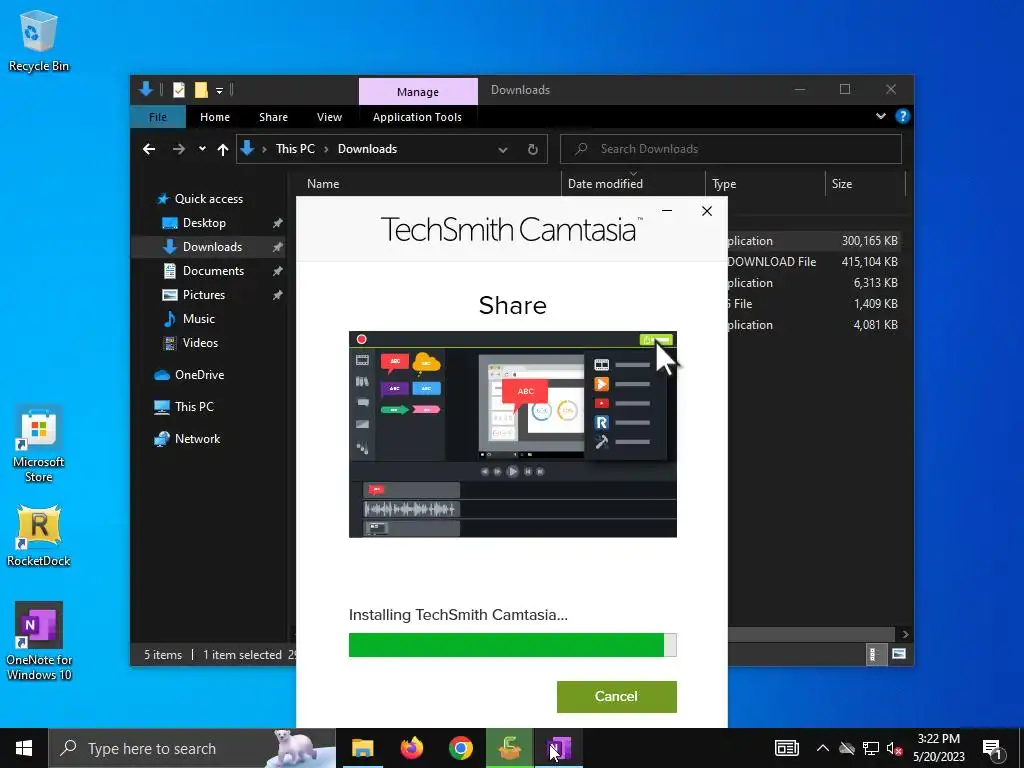Select Microsoft Store desktop shortcut
Screen dimensions: 1024x768
(x=39, y=445)
